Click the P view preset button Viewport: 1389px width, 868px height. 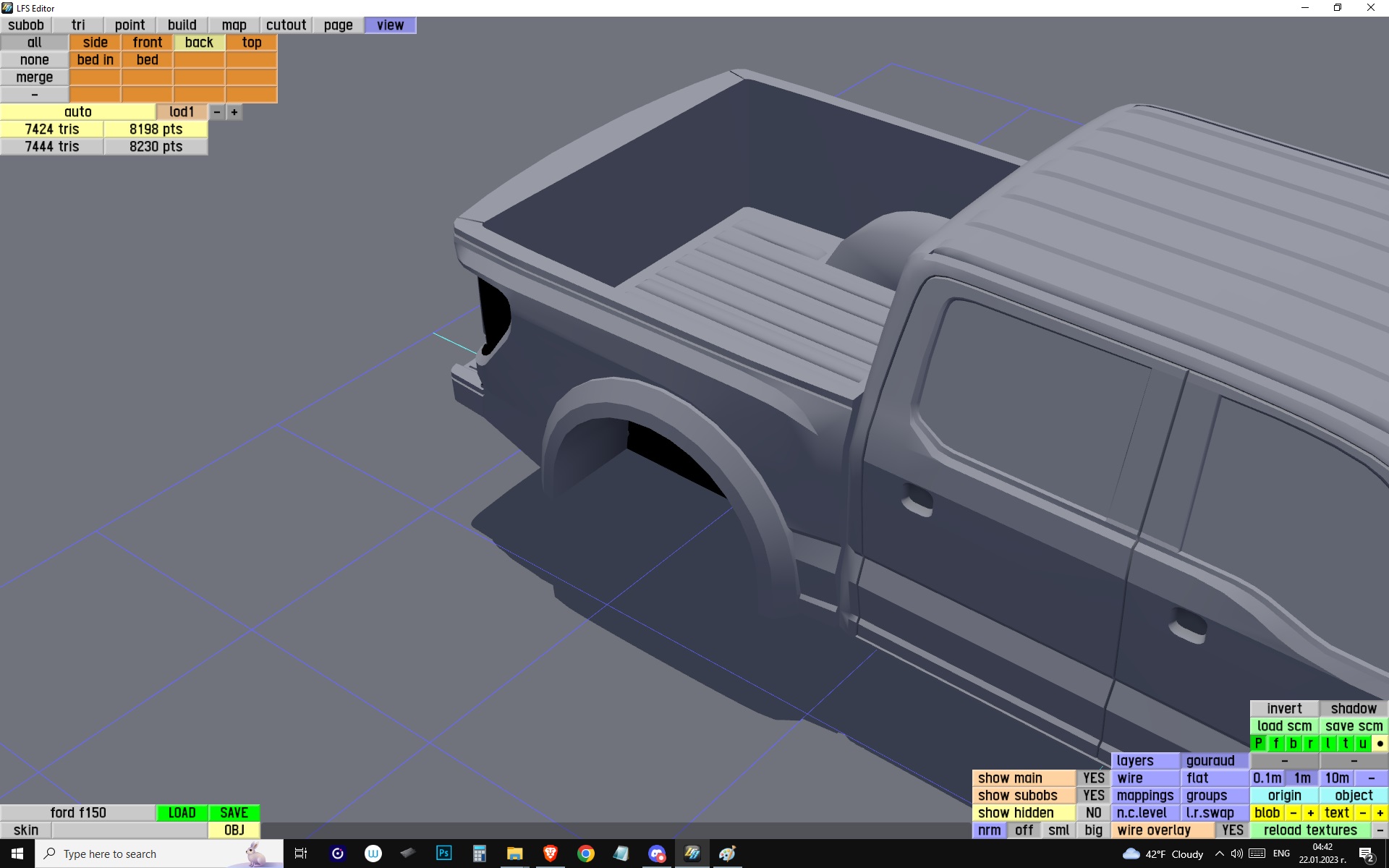click(x=1258, y=743)
